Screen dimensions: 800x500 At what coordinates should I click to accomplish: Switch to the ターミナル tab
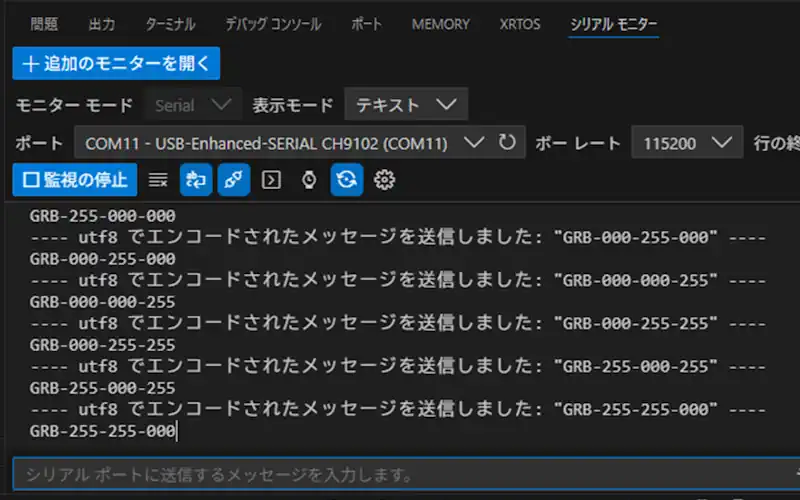click(x=171, y=24)
